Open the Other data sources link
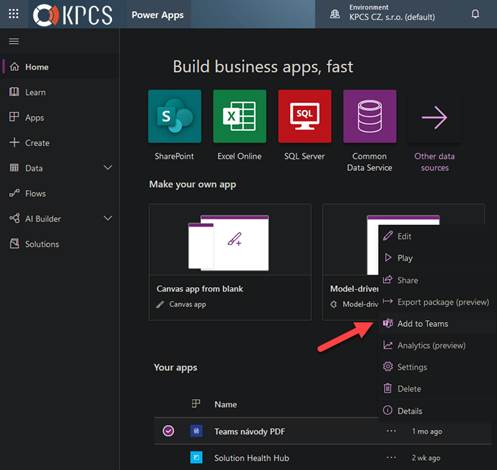This screenshot has width=497, height=470. pos(434,162)
